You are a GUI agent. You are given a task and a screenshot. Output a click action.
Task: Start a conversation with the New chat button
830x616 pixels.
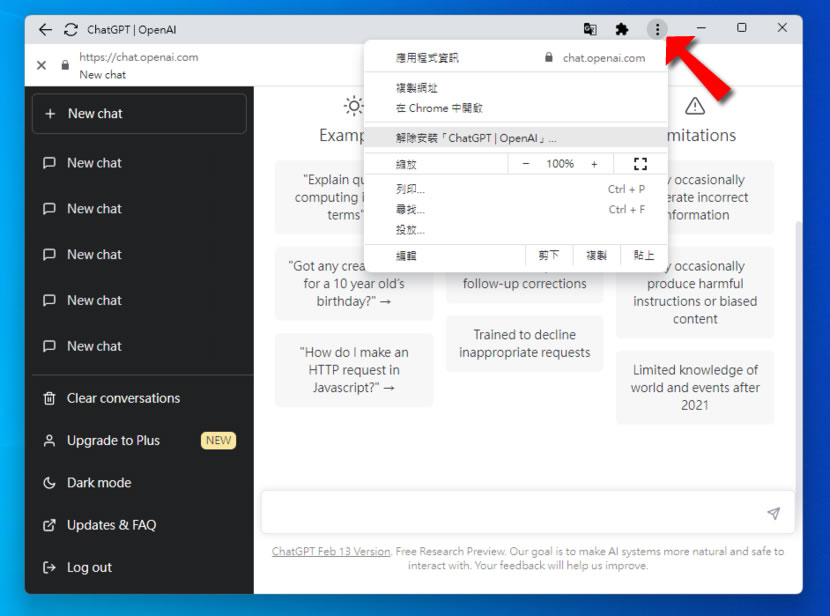[x=139, y=113]
